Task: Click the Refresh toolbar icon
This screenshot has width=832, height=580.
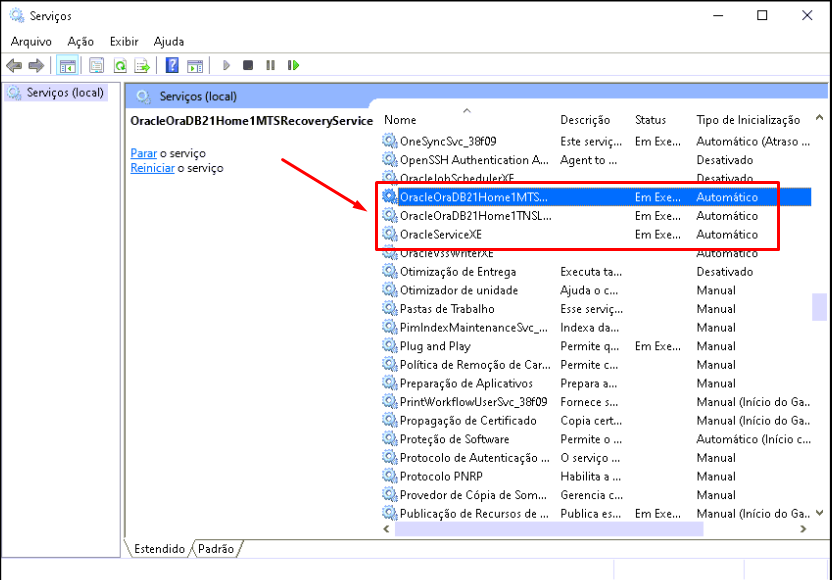Action: 120,66
